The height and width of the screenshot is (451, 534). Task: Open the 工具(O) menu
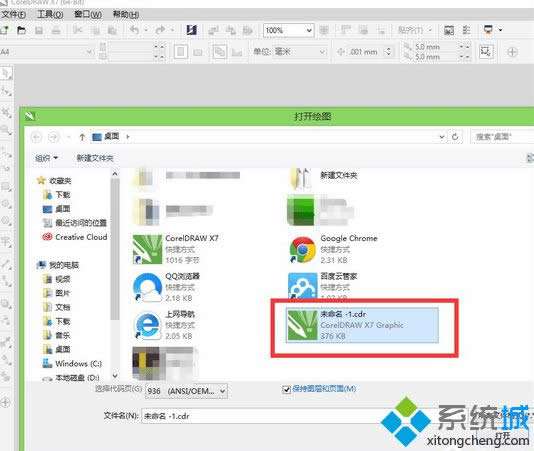[50, 14]
